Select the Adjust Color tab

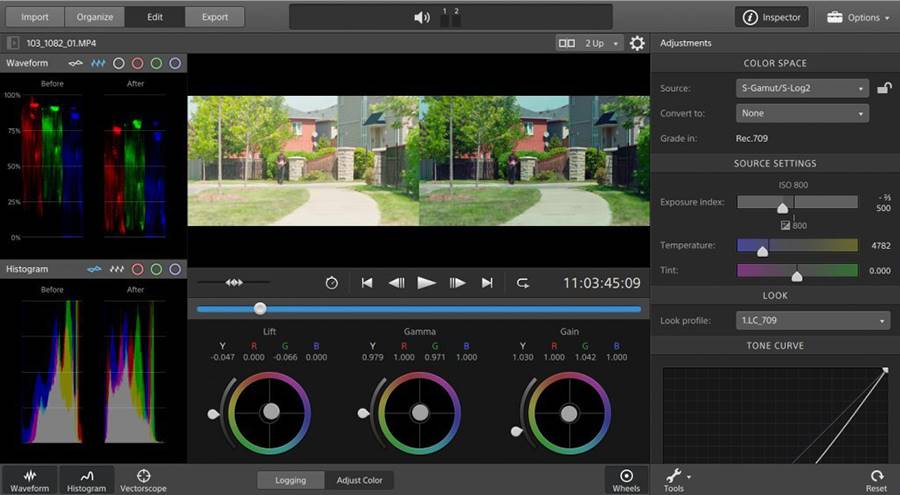[358, 481]
